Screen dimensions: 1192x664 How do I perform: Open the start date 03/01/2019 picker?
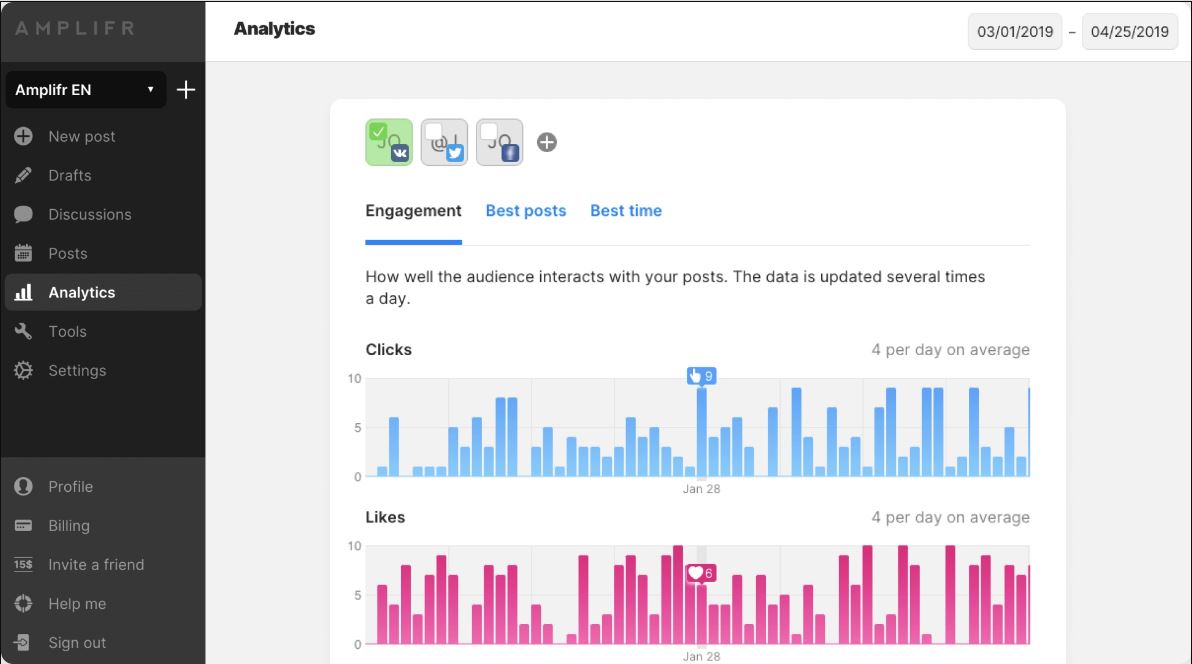tap(1015, 31)
